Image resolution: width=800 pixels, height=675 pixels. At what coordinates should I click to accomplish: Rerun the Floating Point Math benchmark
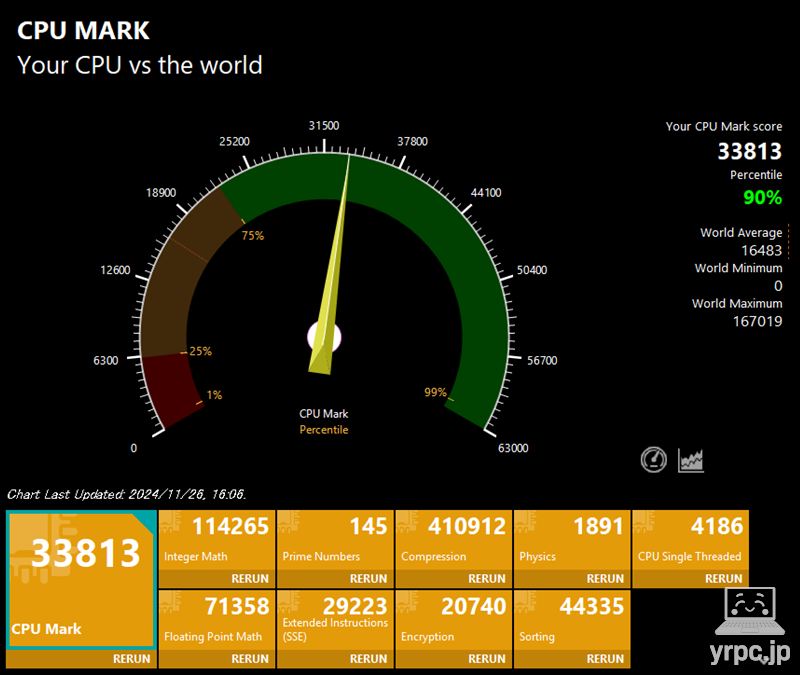point(250,659)
